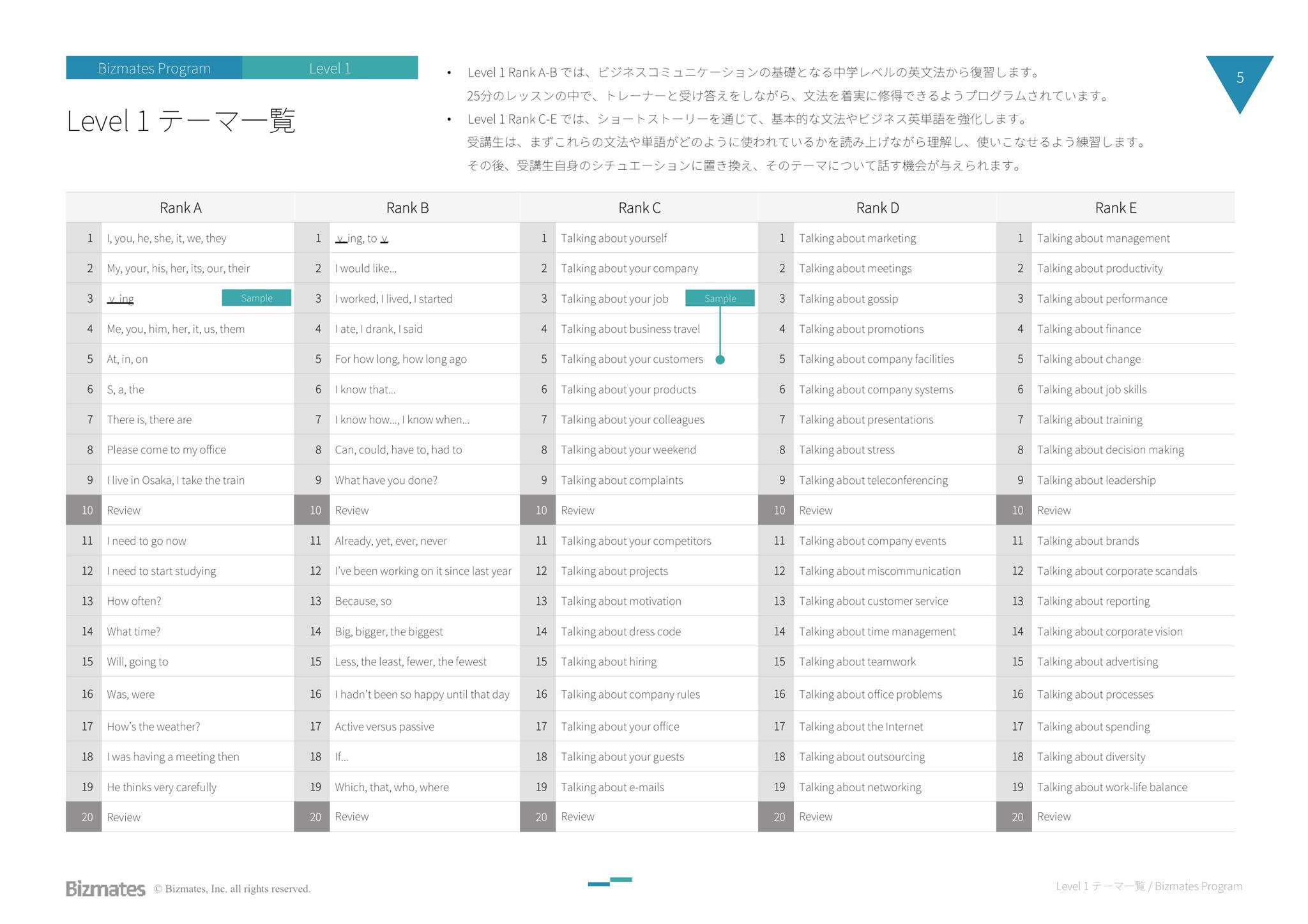Click the Sample badge in Rank C

click(x=720, y=298)
